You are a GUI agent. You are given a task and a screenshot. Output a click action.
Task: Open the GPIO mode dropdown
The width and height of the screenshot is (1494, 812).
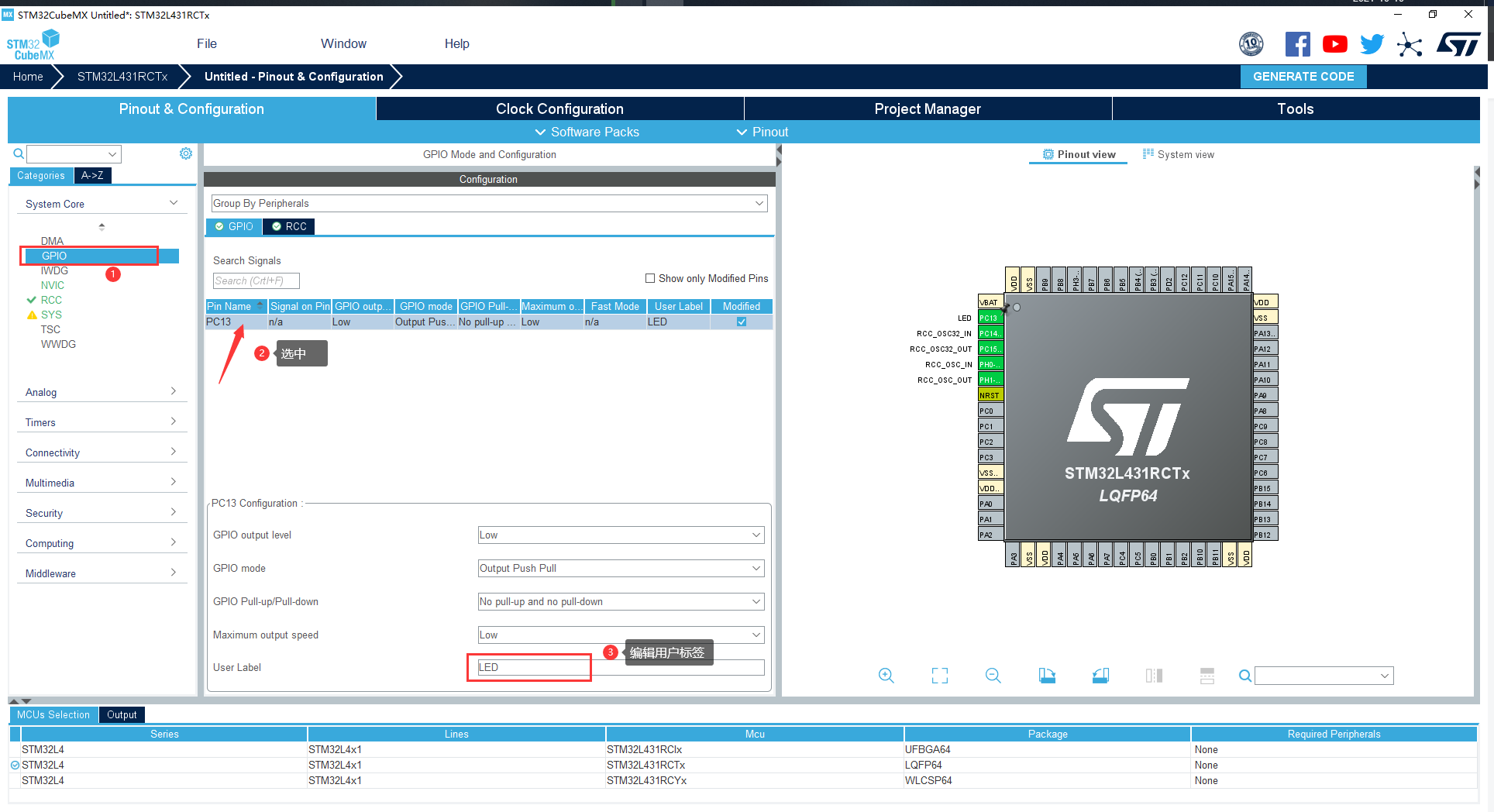621,568
